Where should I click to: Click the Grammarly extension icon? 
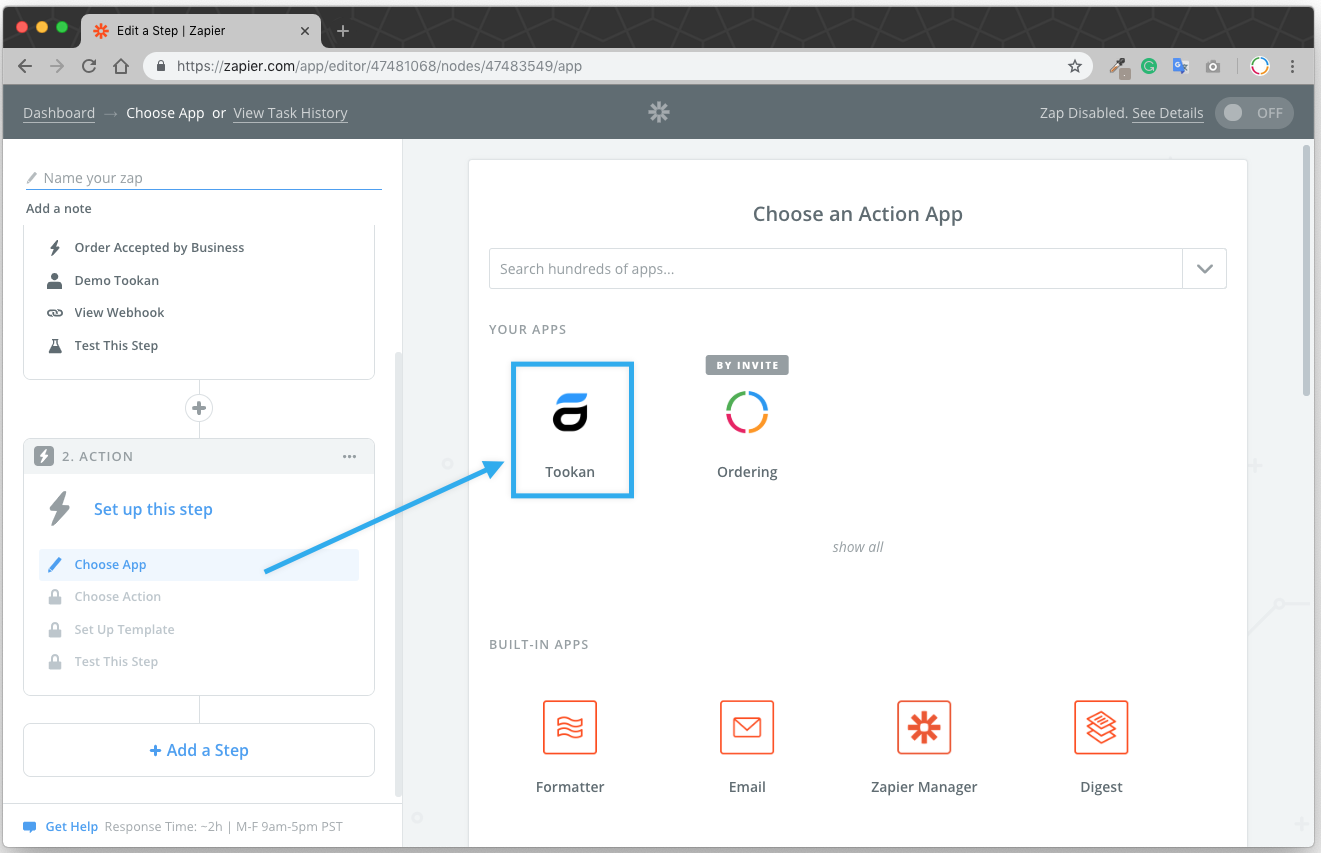(x=1150, y=66)
